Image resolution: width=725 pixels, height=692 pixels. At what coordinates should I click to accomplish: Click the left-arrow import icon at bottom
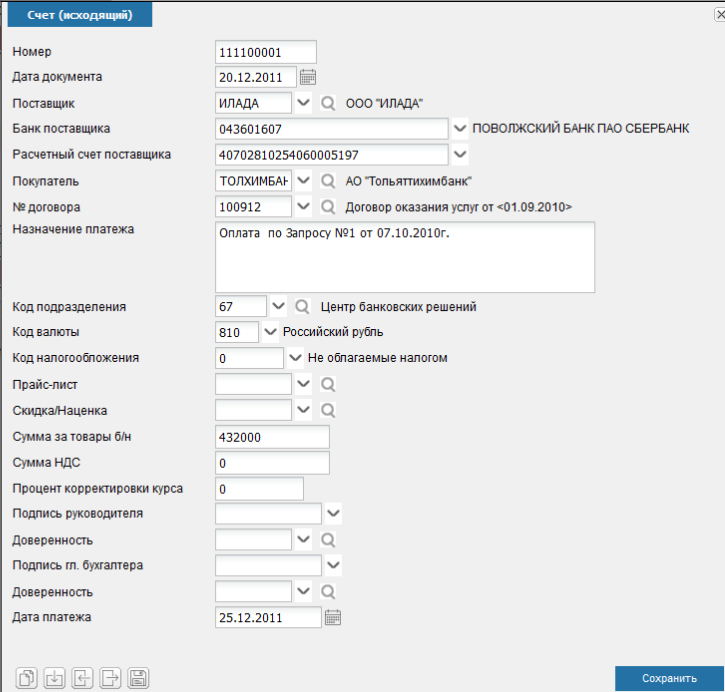coord(82,678)
